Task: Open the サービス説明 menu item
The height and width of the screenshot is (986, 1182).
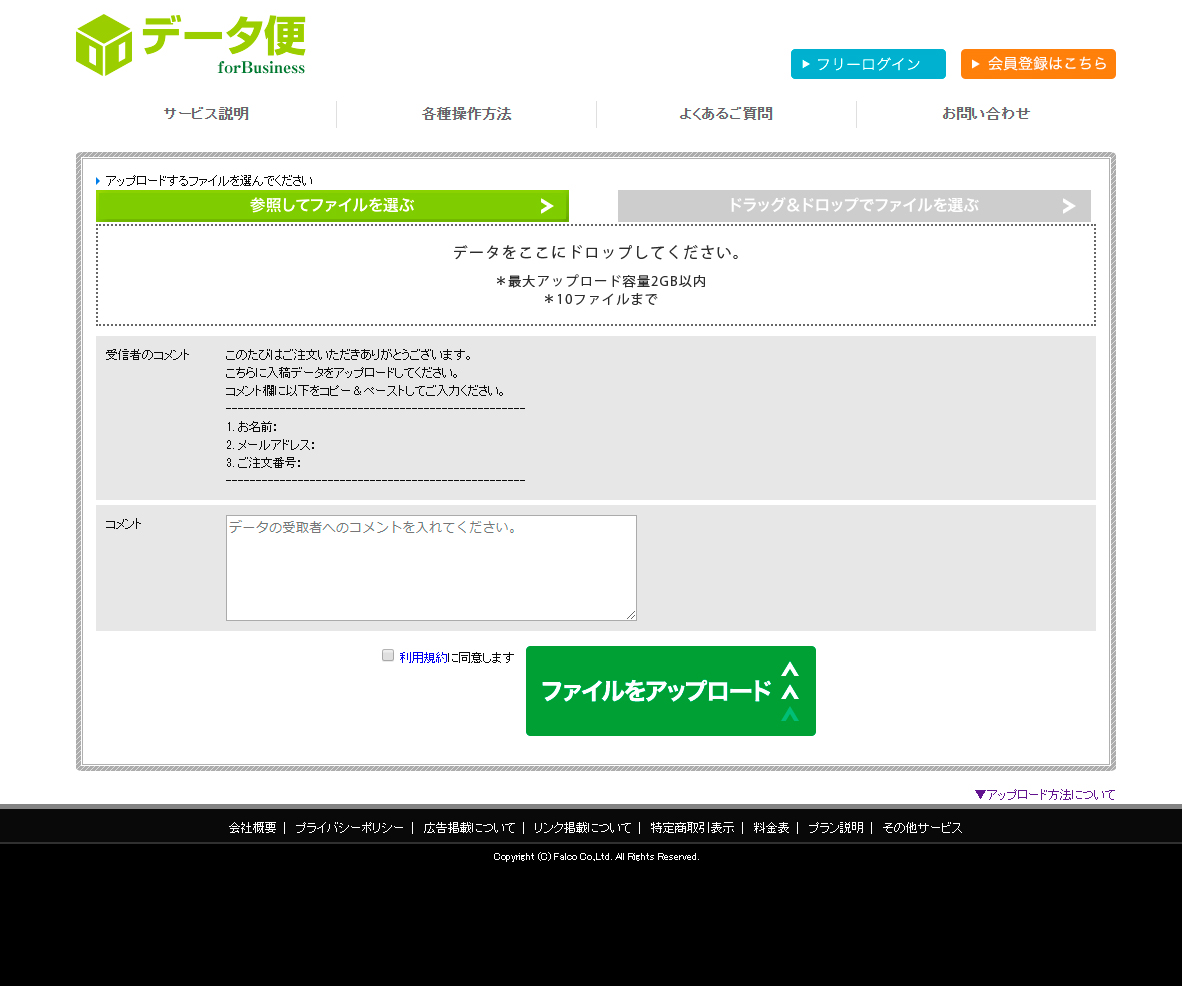Action: point(206,114)
